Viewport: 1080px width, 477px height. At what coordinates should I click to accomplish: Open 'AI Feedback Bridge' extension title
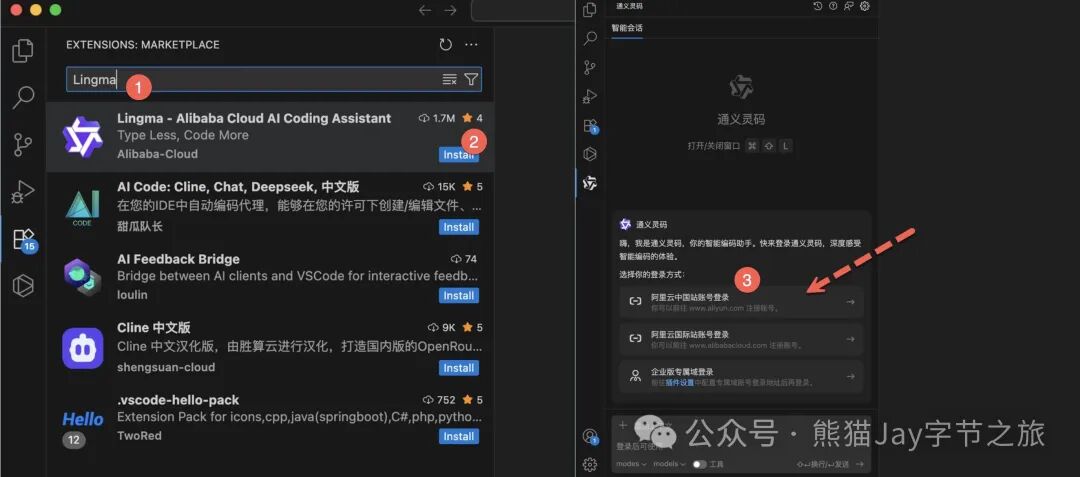coord(178,259)
